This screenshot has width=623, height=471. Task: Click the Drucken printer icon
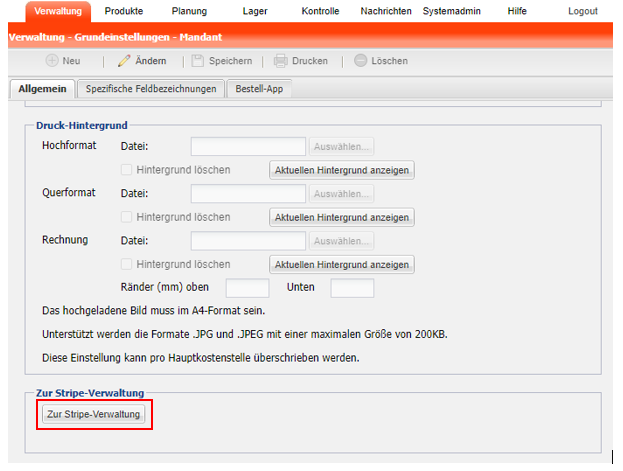282,61
